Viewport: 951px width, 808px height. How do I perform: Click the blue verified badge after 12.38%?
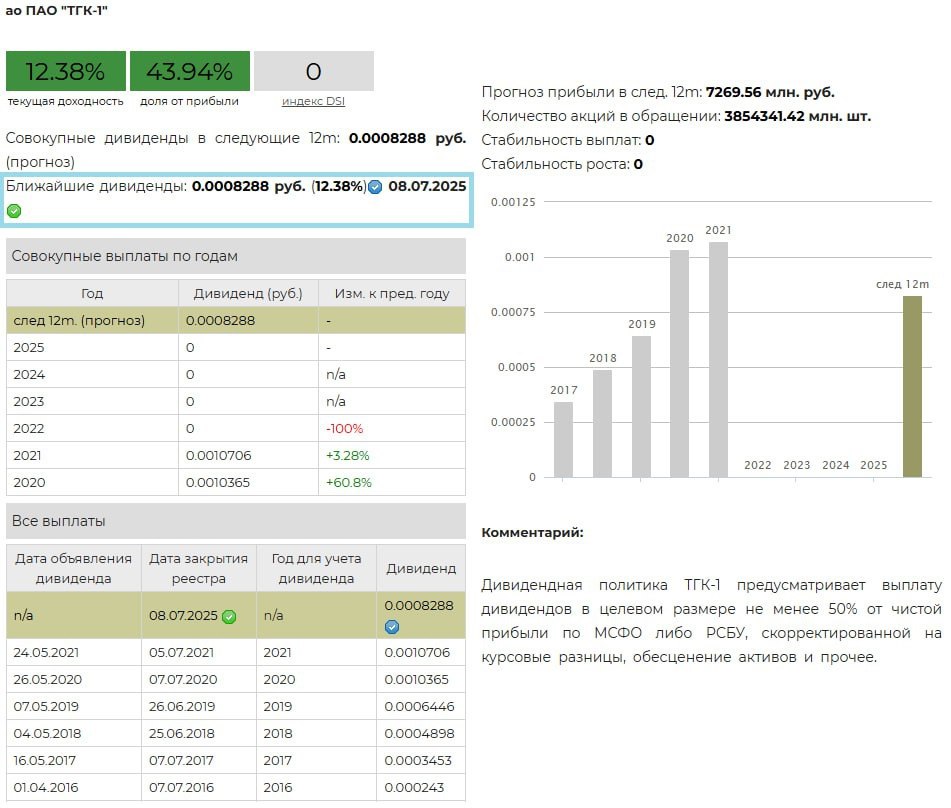(375, 187)
